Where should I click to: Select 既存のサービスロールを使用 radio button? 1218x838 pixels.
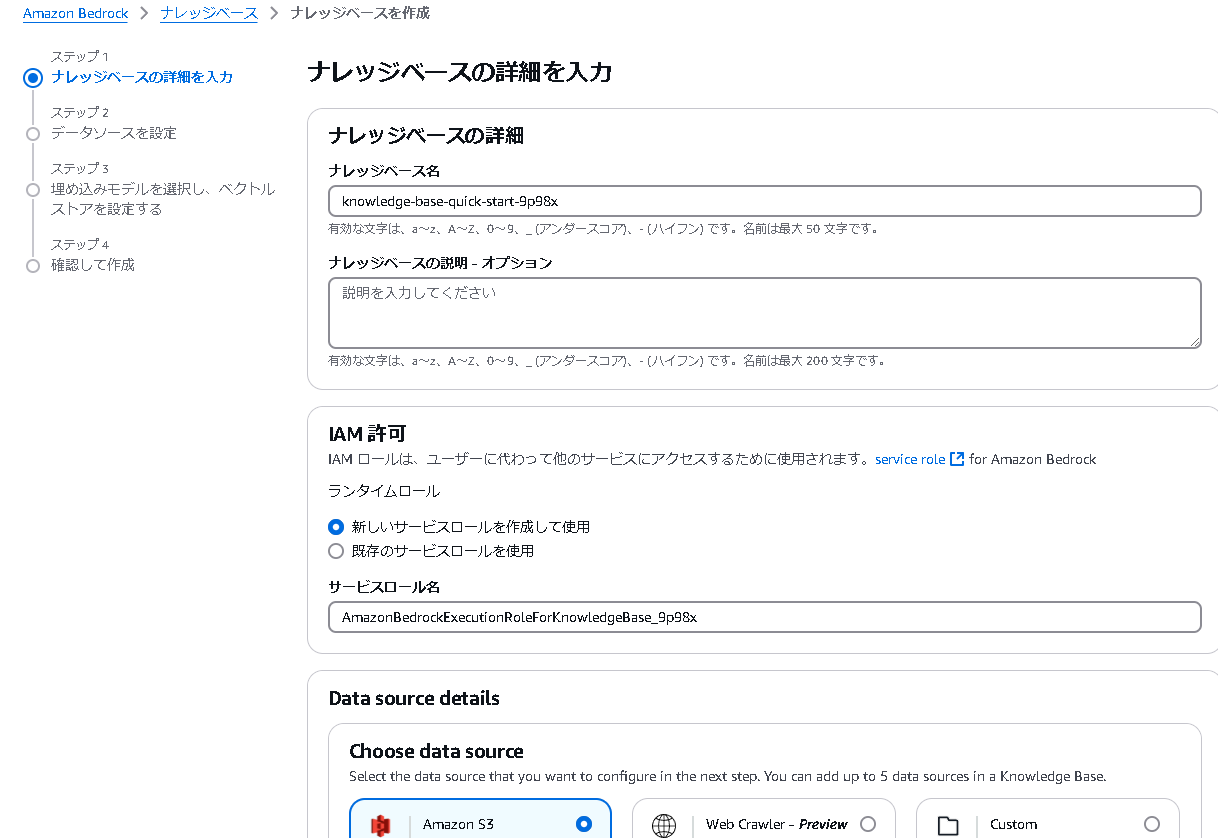point(336,551)
